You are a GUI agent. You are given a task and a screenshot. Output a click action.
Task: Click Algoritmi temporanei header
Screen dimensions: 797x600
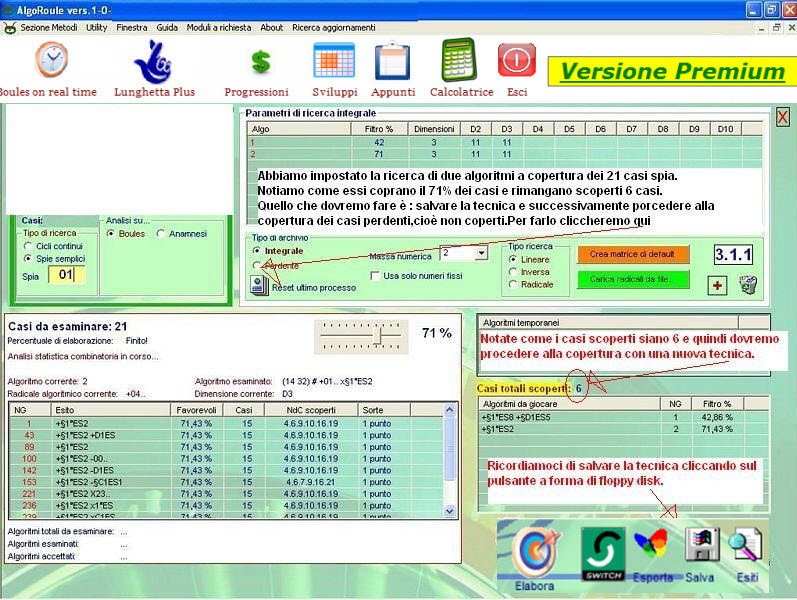608,323
